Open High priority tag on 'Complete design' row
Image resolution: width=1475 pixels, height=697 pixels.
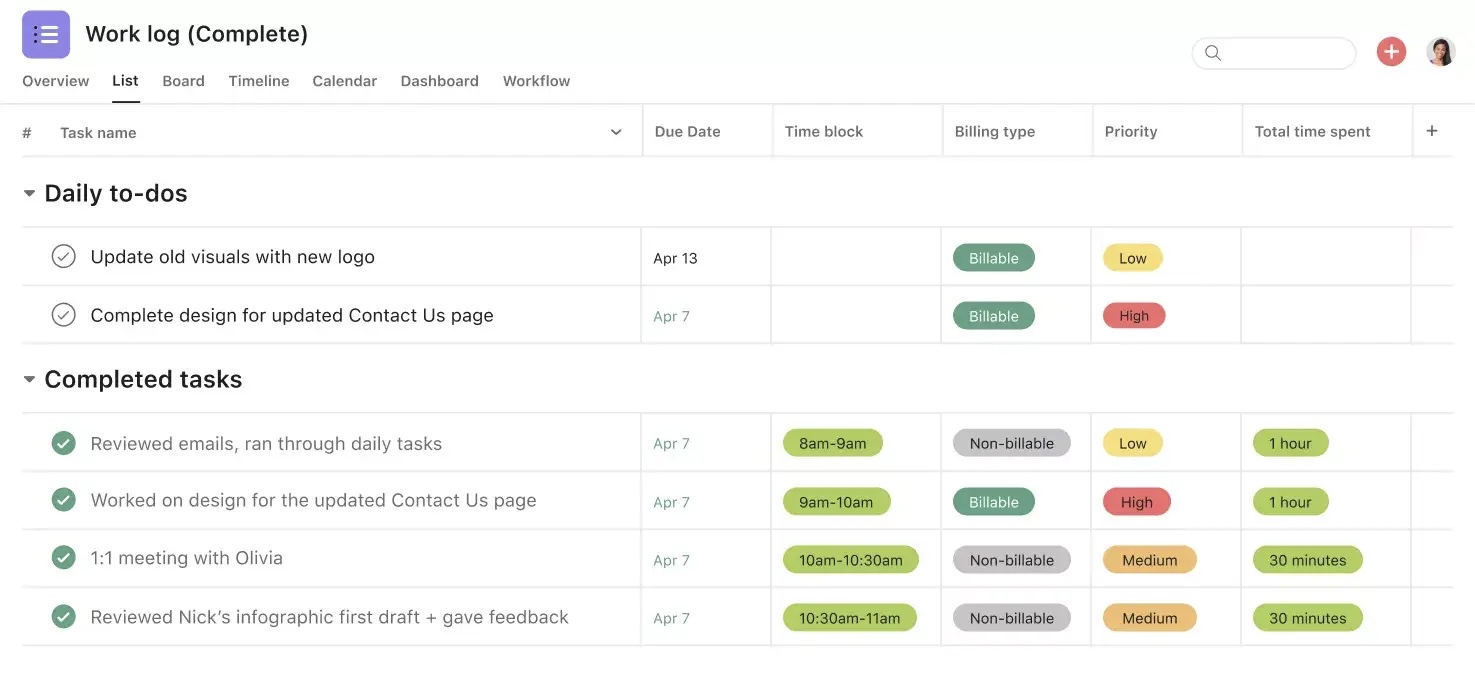[x=1134, y=316]
